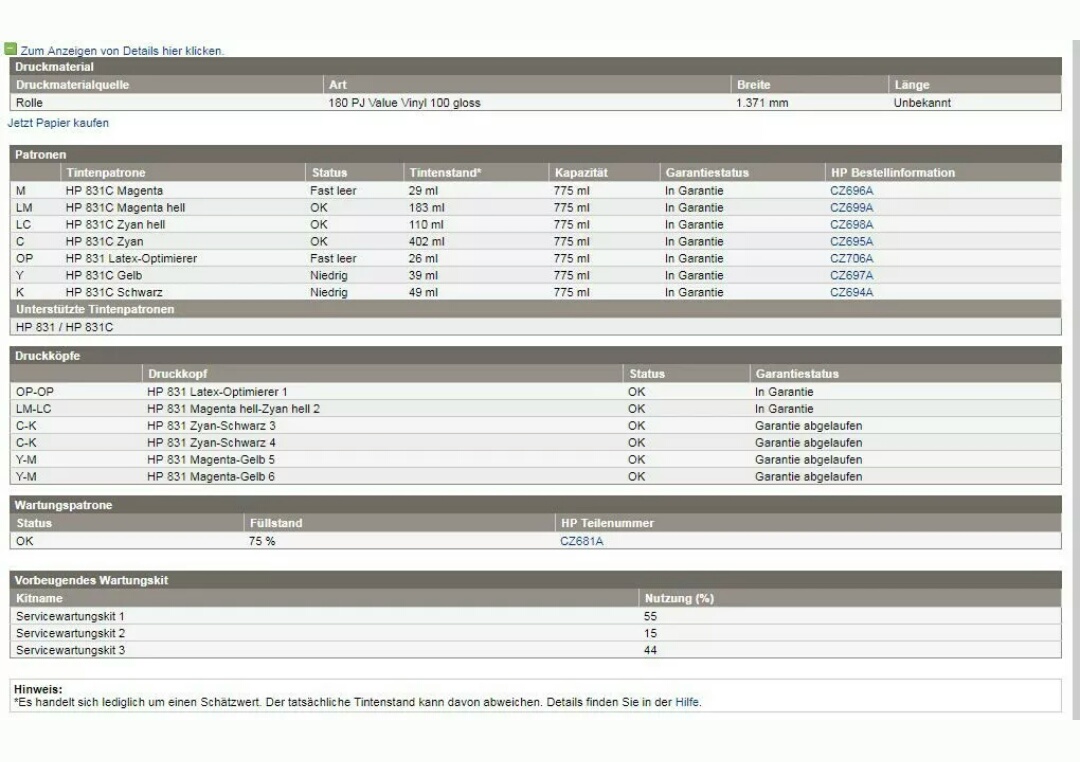1080x762 pixels.
Task: Select printhead 'HP 831 Zyan-Schwarz 4'
Action: pos(211,442)
